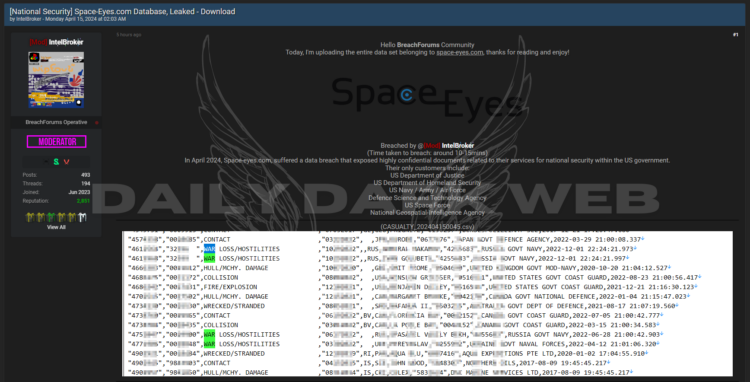The image size is (750, 382).
Task: Click the BreachForums Operative user title
Action: [x=56, y=122]
